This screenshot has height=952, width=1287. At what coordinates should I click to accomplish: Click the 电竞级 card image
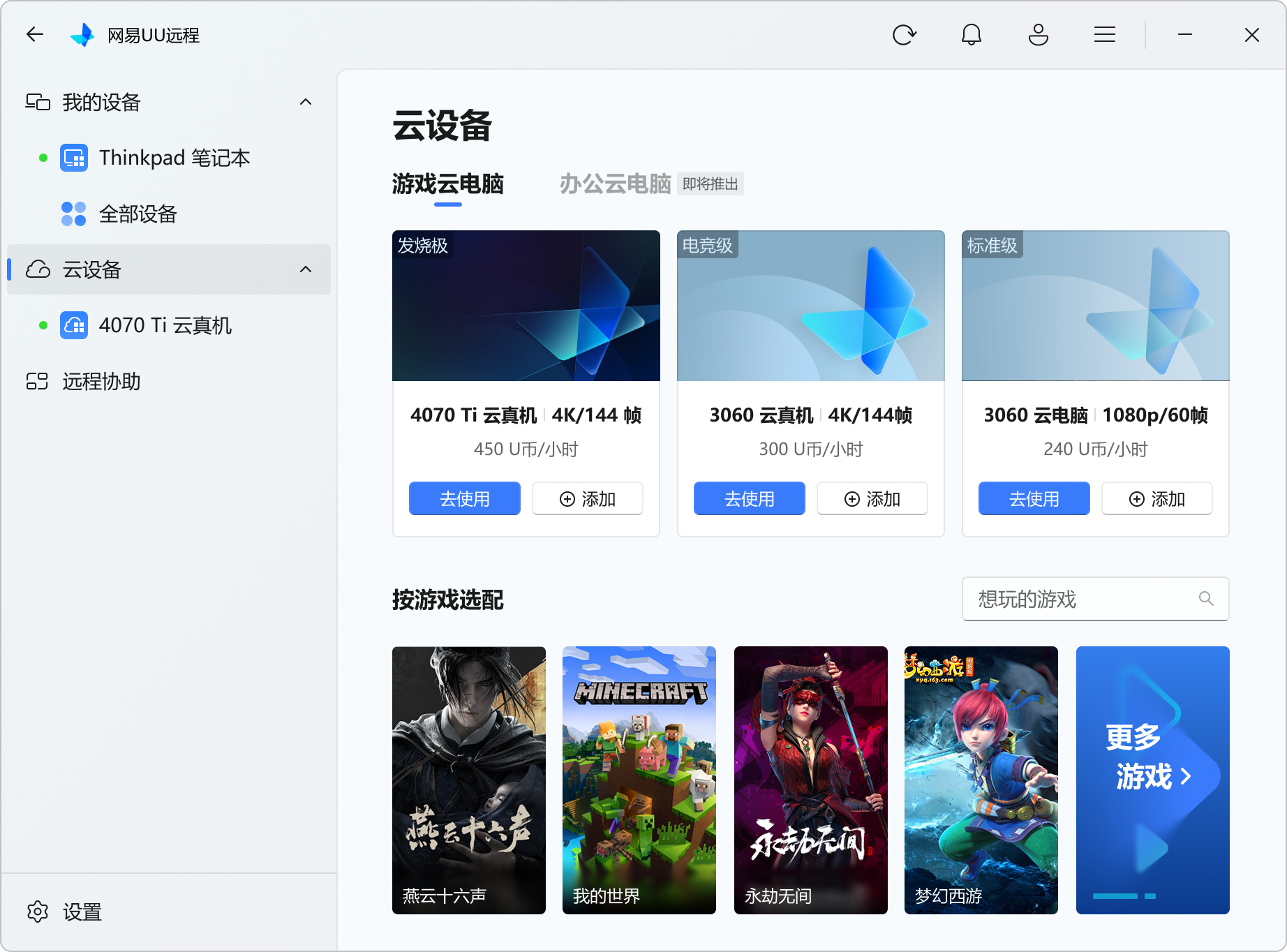coord(811,306)
